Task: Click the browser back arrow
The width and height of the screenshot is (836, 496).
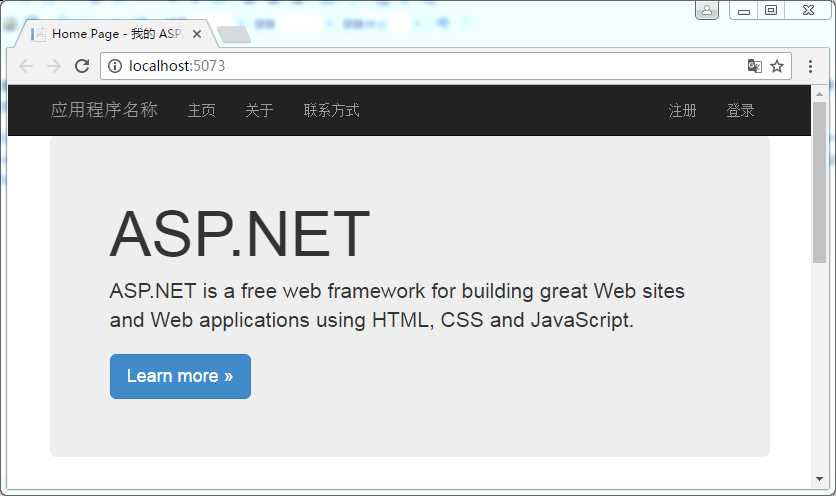Action: pyautogui.click(x=26, y=66)
